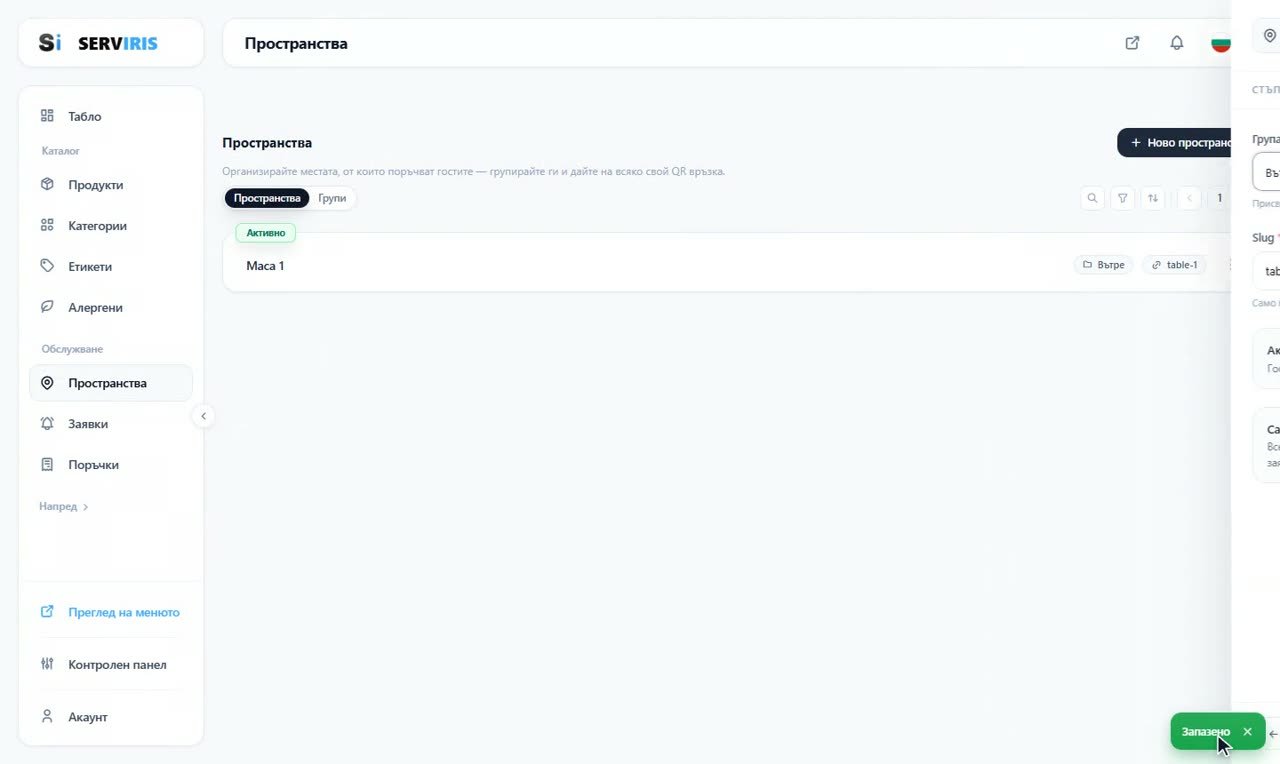Open the Заявки page
The image size is (1280, 764).
coord(110,424)
